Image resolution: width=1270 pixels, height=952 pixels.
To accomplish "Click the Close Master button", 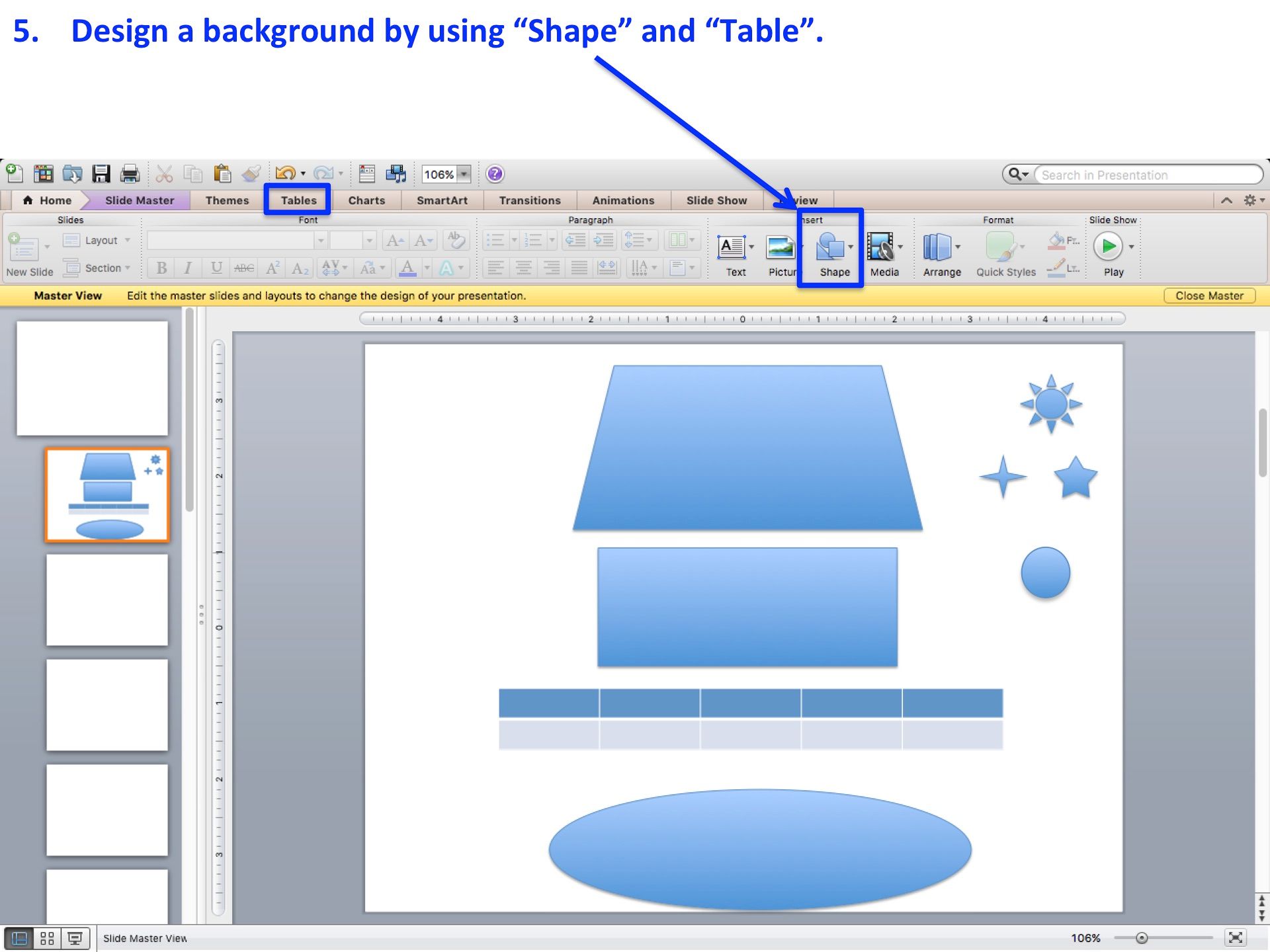I will pyautogui.click(x=1208, y=296).
